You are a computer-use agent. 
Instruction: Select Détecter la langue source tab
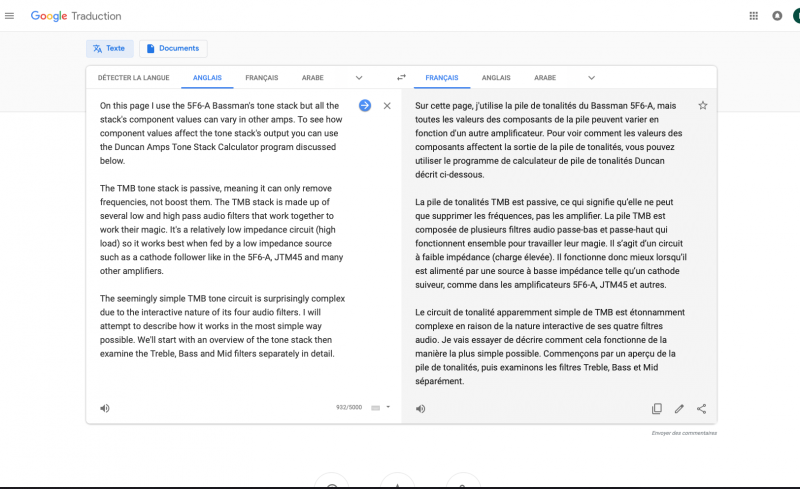point(133,77)
